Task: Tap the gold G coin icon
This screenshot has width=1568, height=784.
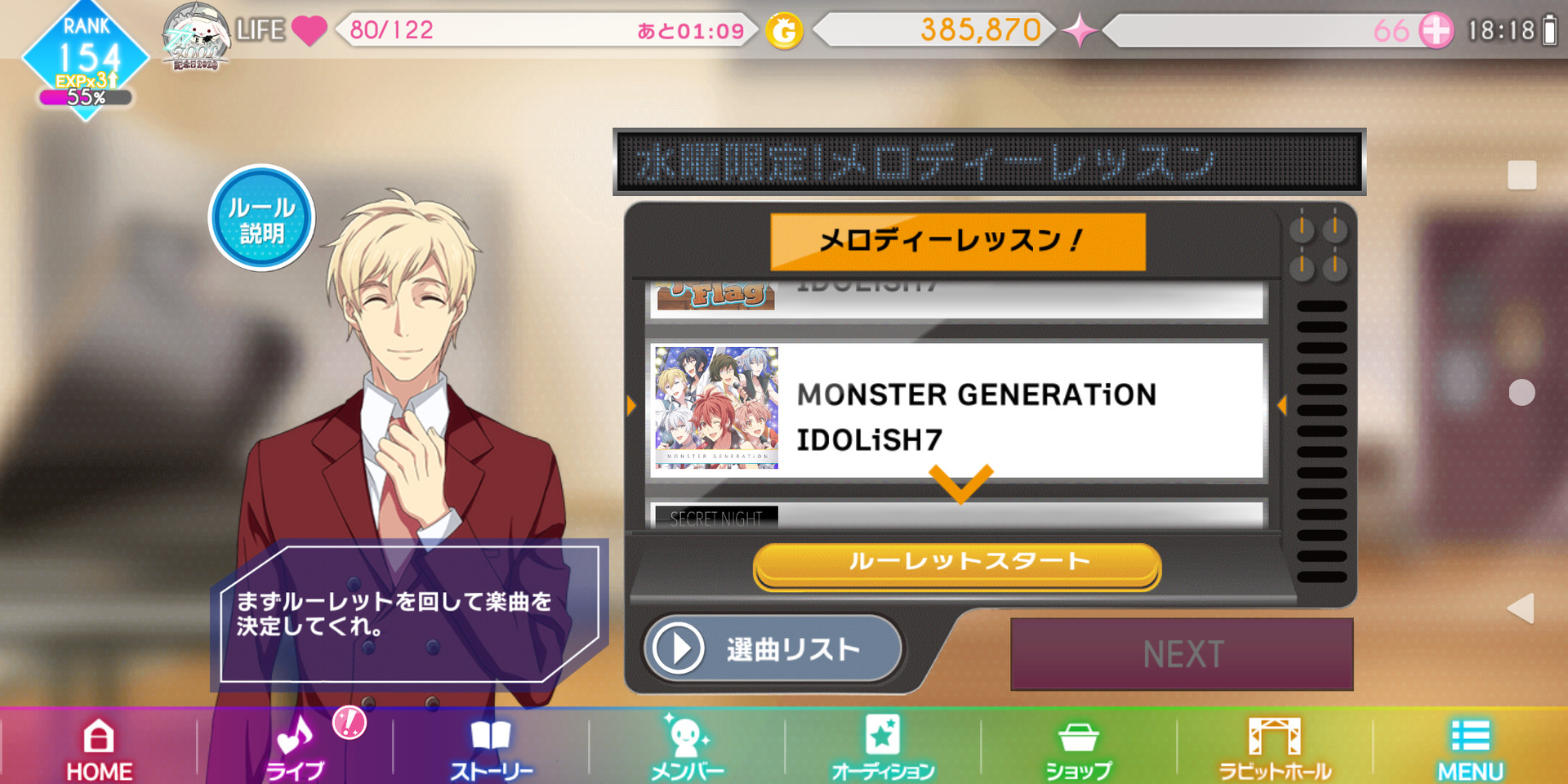Action: (x=784, y=32)
